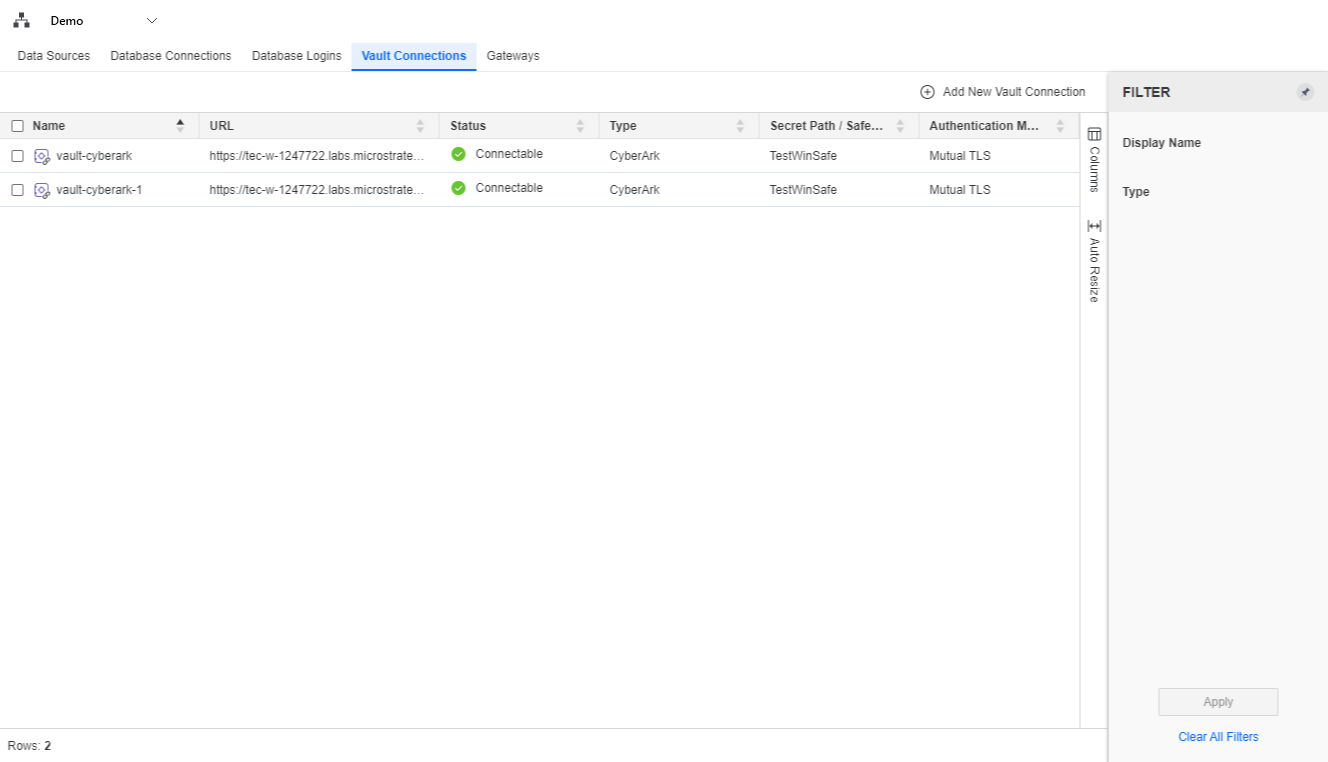Open the Columns panel icon
The width and height of the screenshot is (1328, 762).
tap(1094, 134)
